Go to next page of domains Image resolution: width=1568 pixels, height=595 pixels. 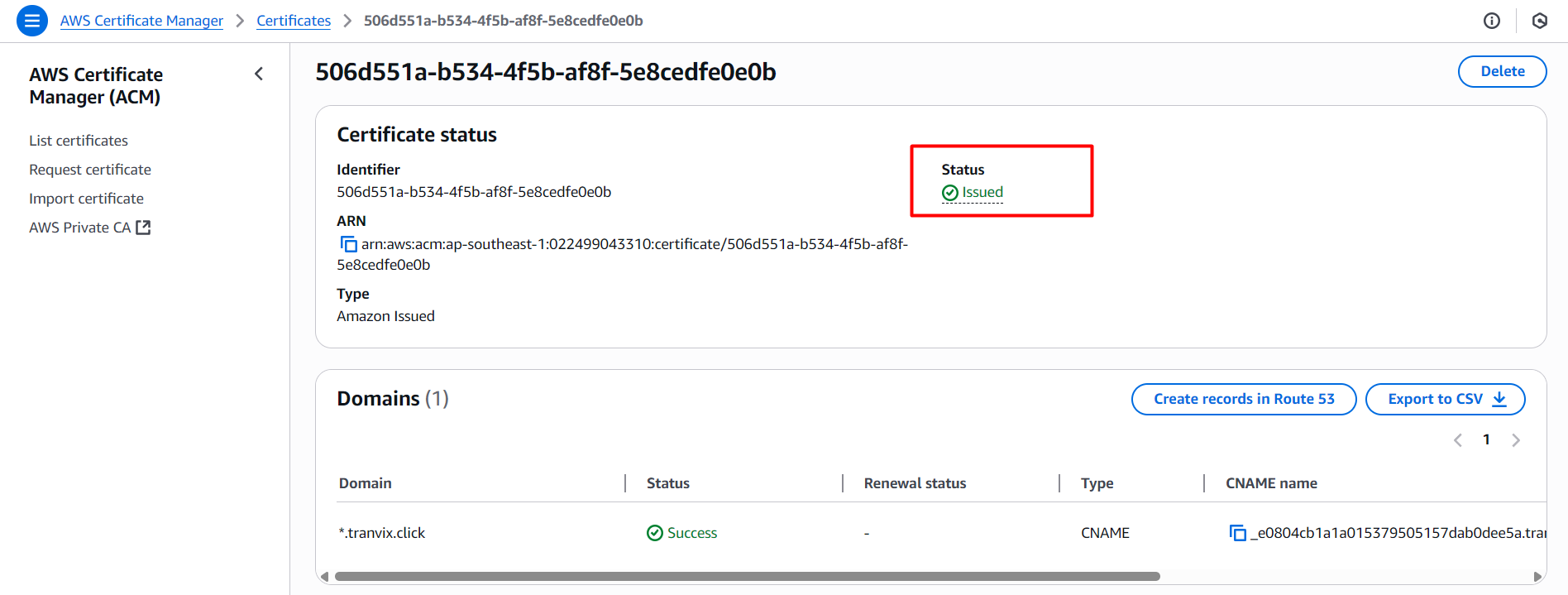coord(1516,440)
